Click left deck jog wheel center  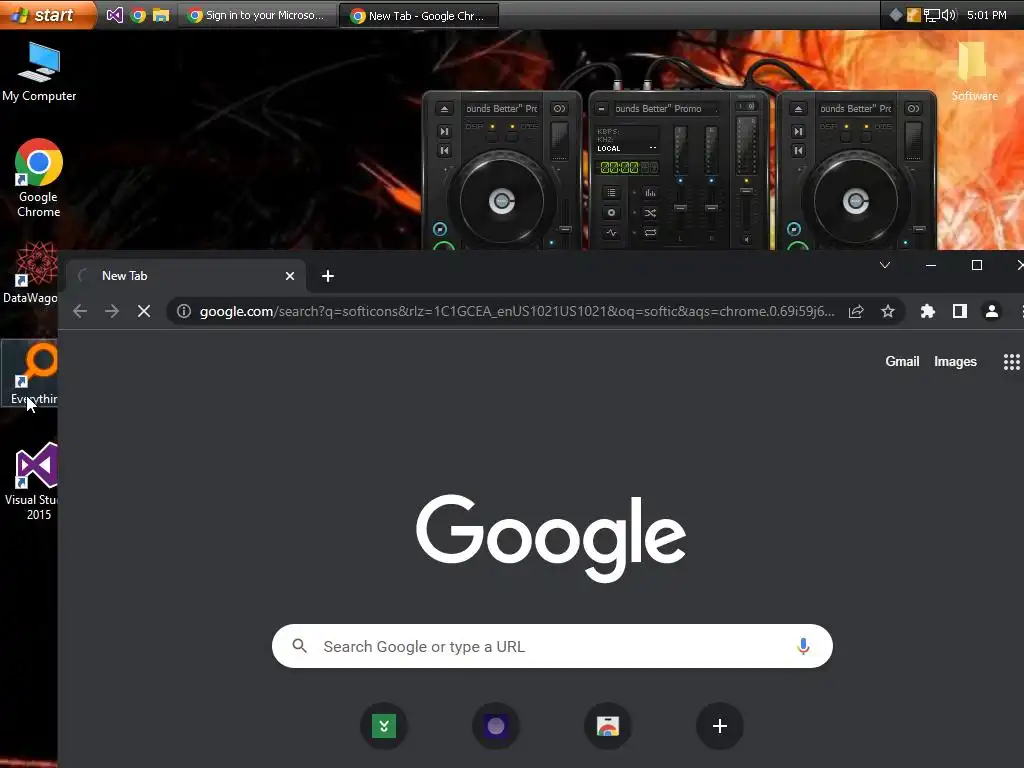pyautogui.click(x=502, y=201)
